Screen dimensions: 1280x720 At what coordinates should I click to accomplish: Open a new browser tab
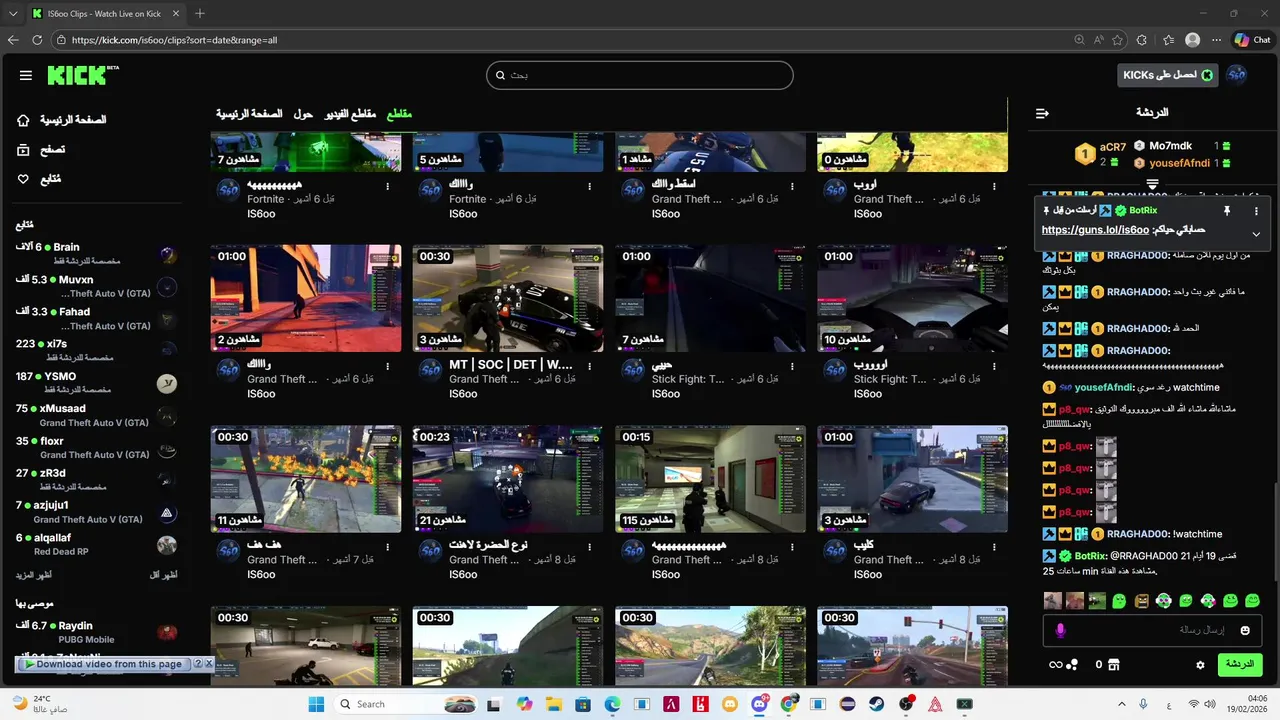click(200, 13)
